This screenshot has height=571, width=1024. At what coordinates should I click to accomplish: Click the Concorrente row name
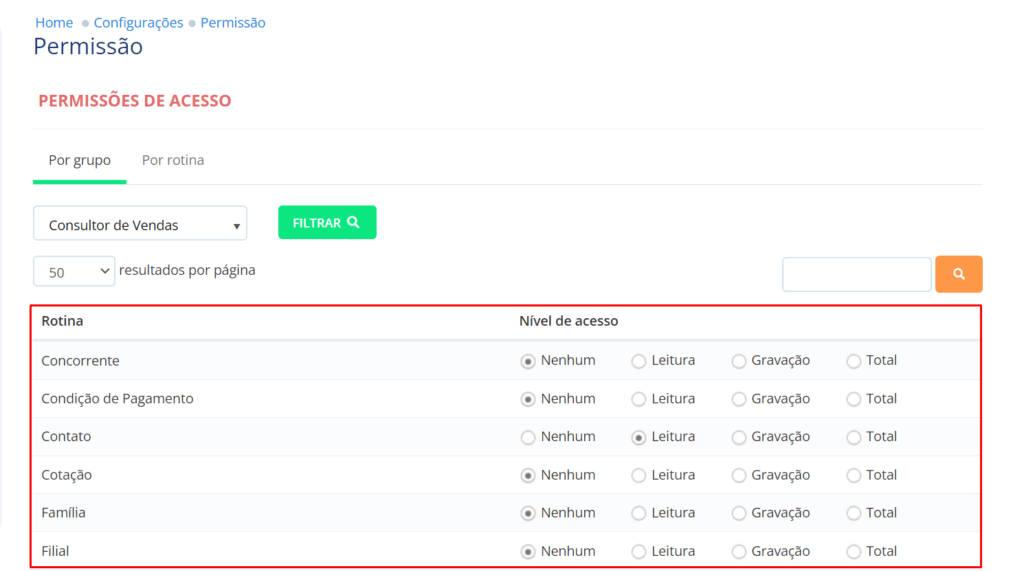[x=80, y=361]
